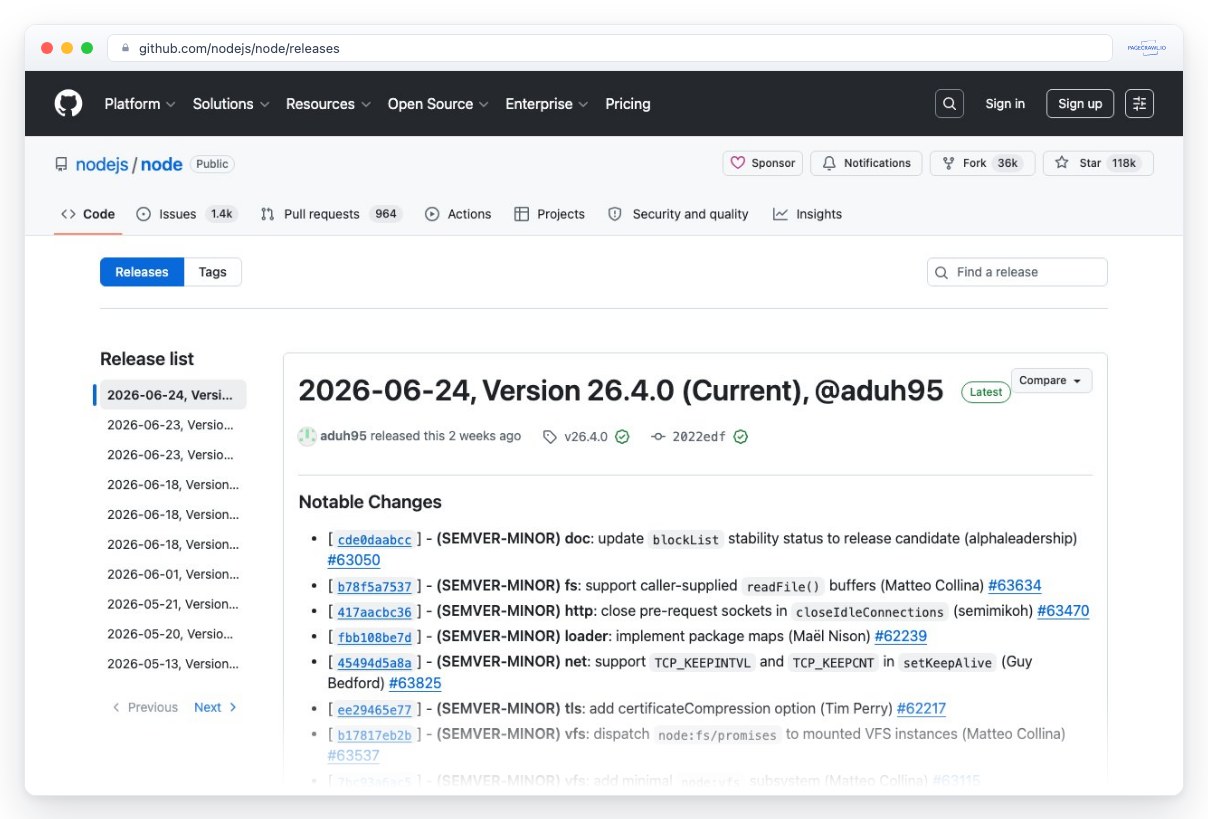Click the verified check next to 2022edf
This screenshot has width=1208, height=819.
point(740,437)
